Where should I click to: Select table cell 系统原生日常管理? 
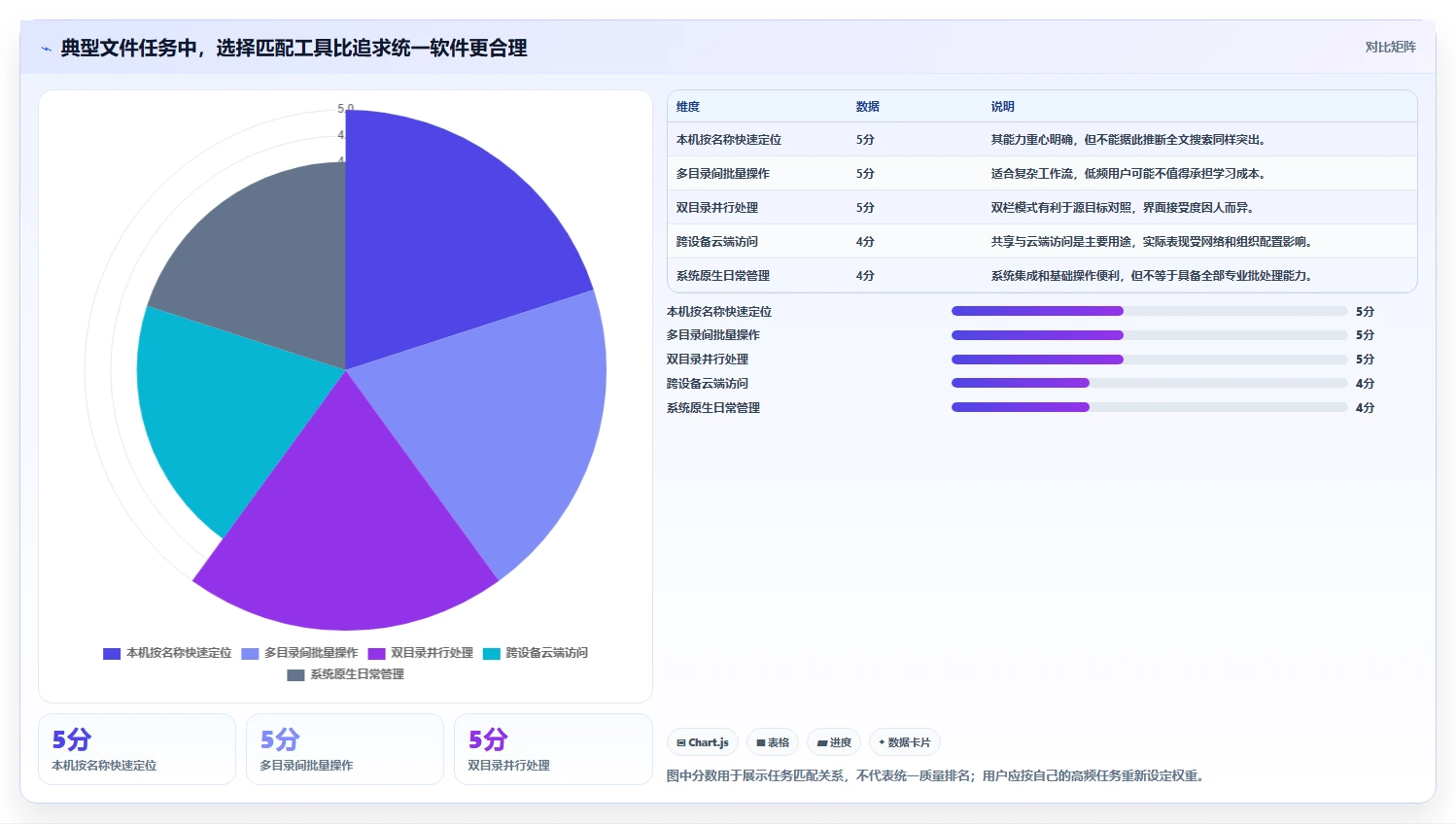723,276
